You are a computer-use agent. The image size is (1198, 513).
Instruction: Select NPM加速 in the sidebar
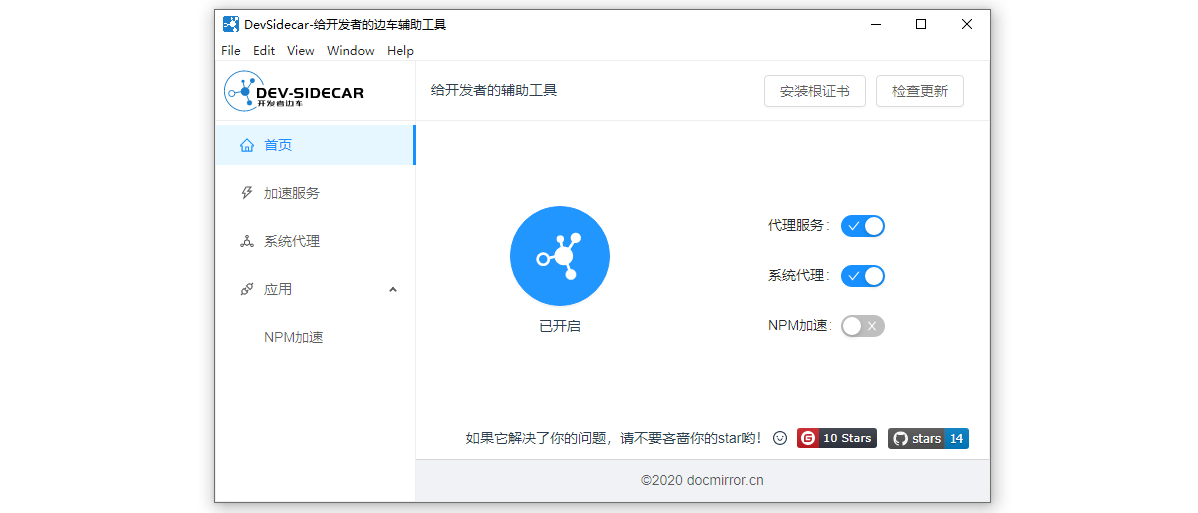pyautogui.click(x=293, y=337)
